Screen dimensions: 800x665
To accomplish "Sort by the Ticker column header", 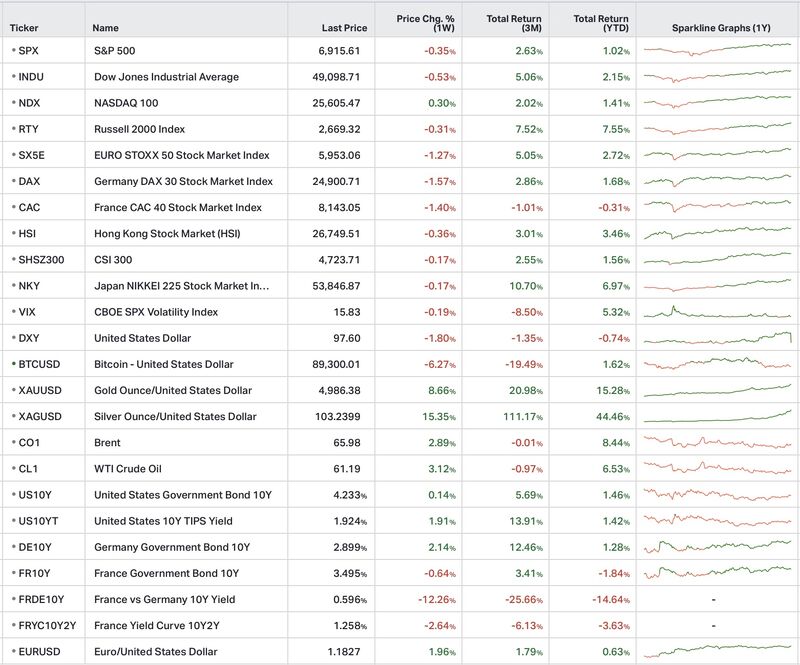I will point(24,28).
